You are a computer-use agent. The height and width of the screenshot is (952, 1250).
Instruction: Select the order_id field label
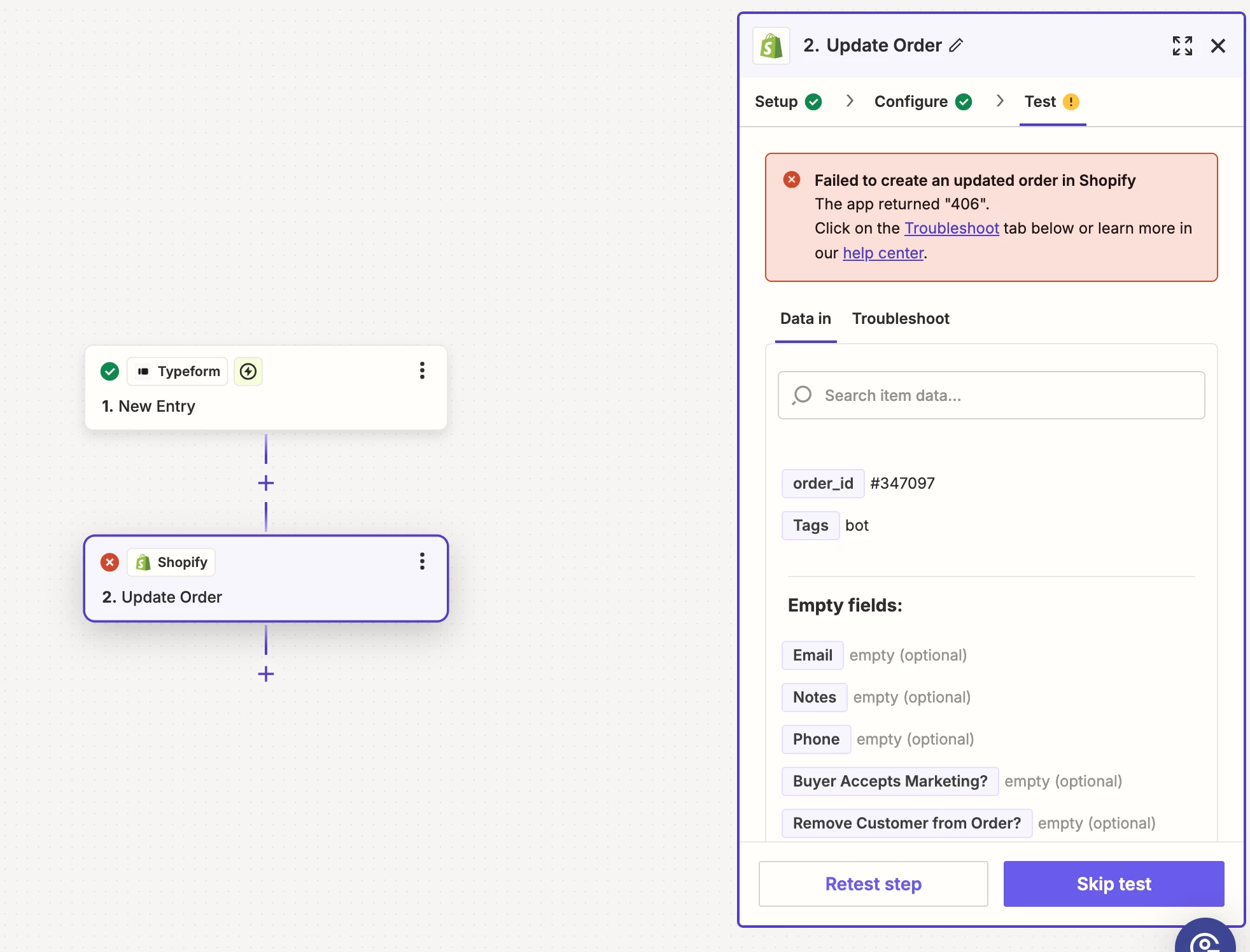(823, 484)
